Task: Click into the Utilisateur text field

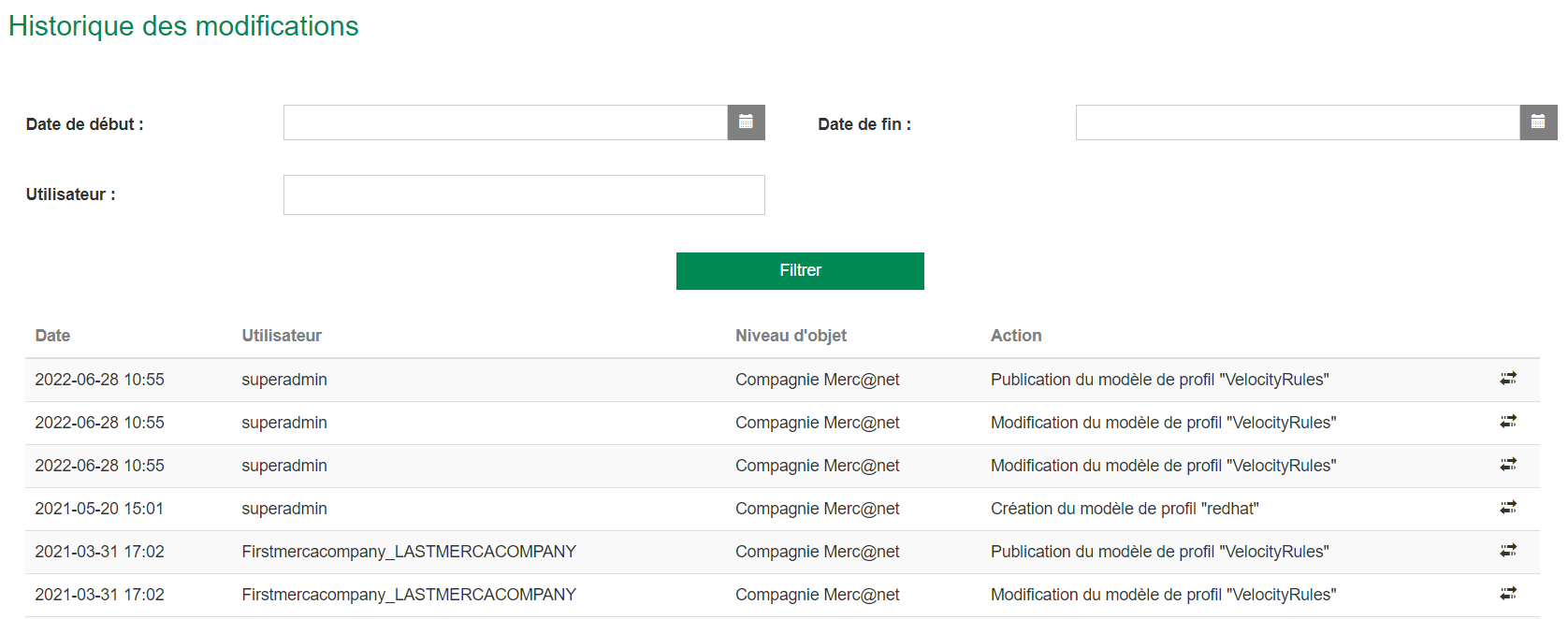Action: coord(524,195)
